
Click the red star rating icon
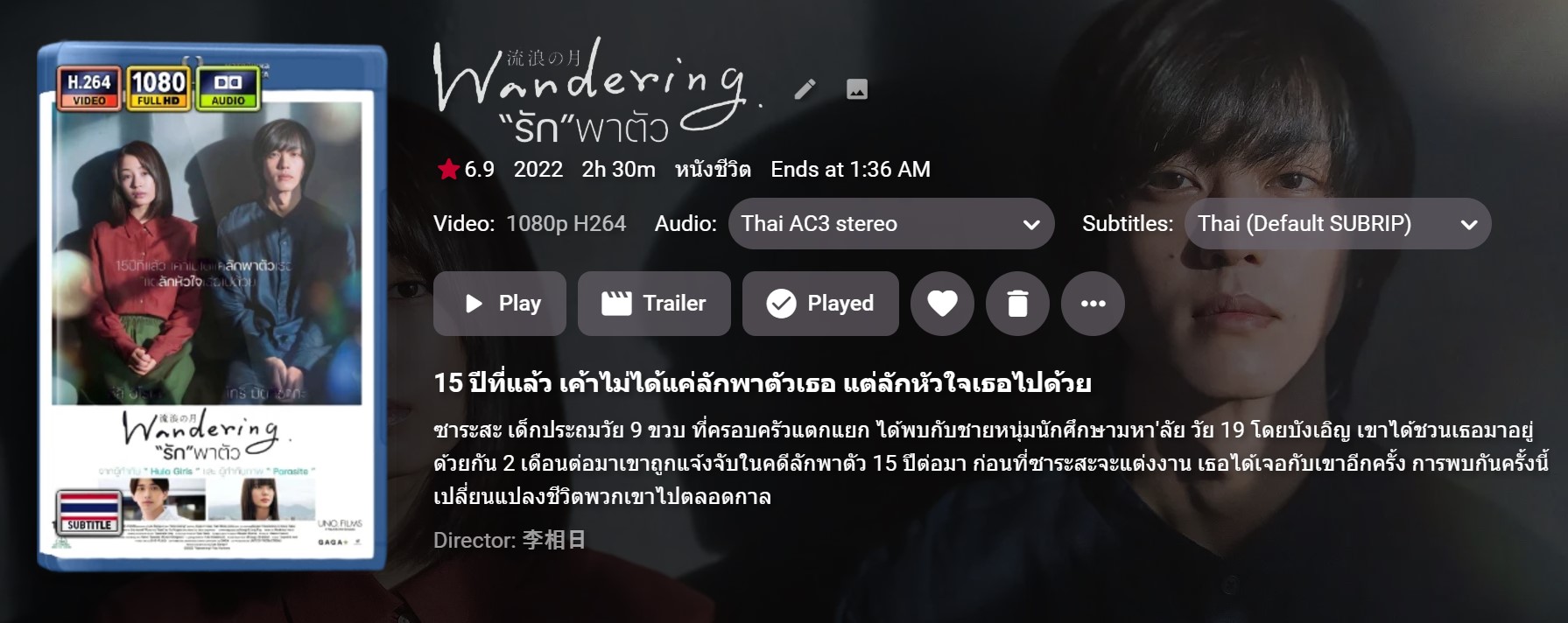click(448, 169)
